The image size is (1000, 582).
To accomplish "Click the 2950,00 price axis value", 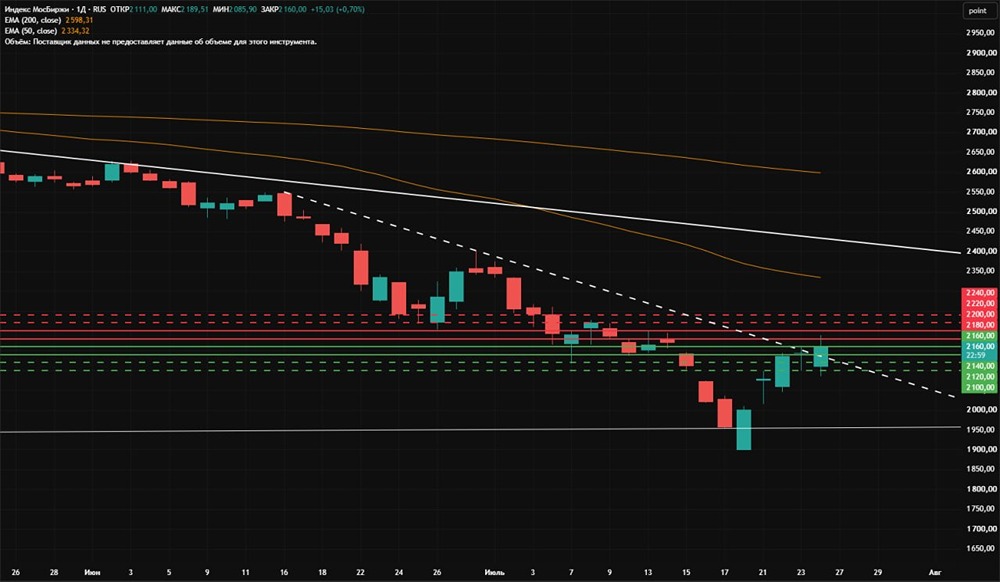I will 981,33.
